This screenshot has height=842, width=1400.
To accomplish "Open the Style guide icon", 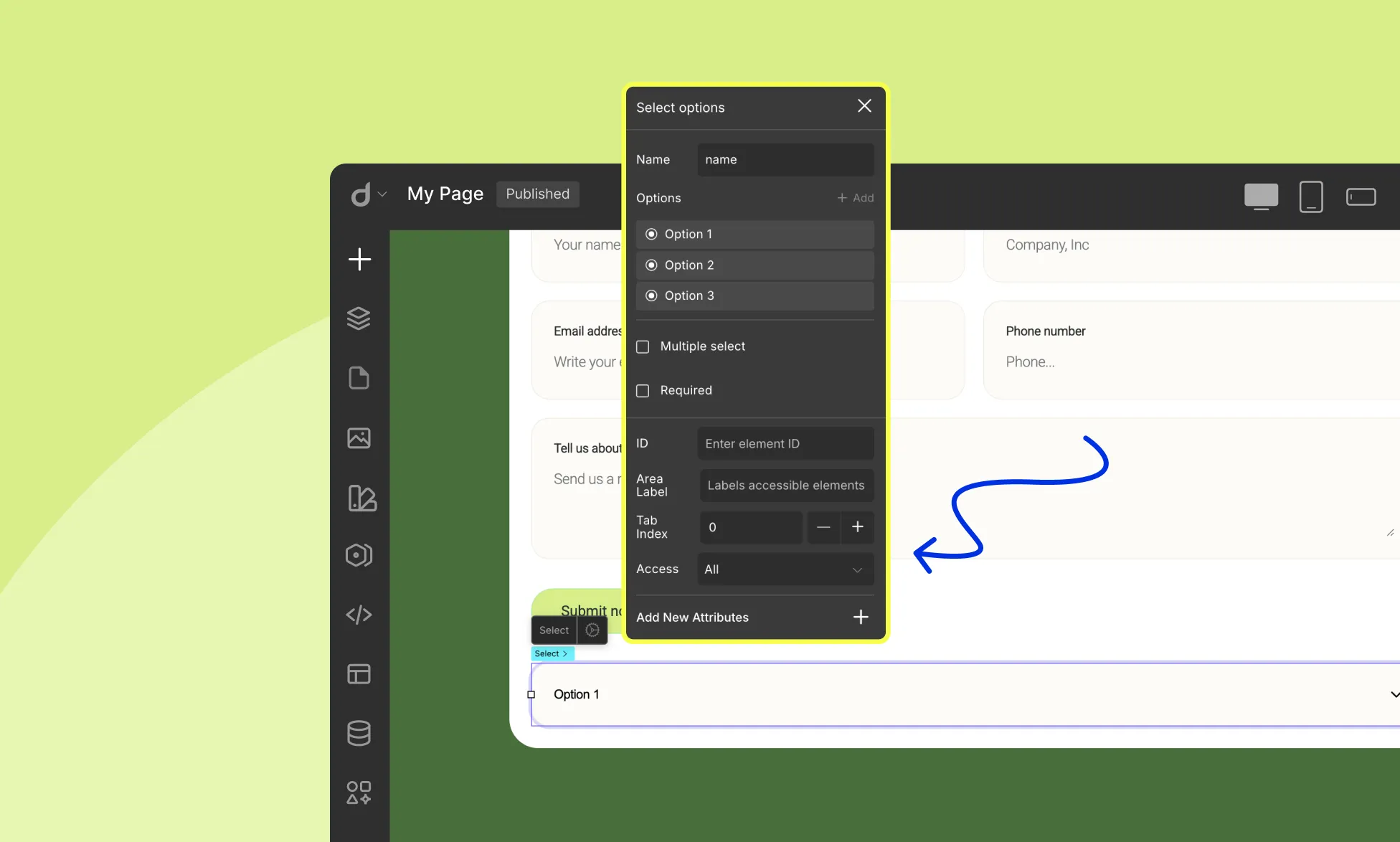I will pyautogui.click(x=361, y=498).
